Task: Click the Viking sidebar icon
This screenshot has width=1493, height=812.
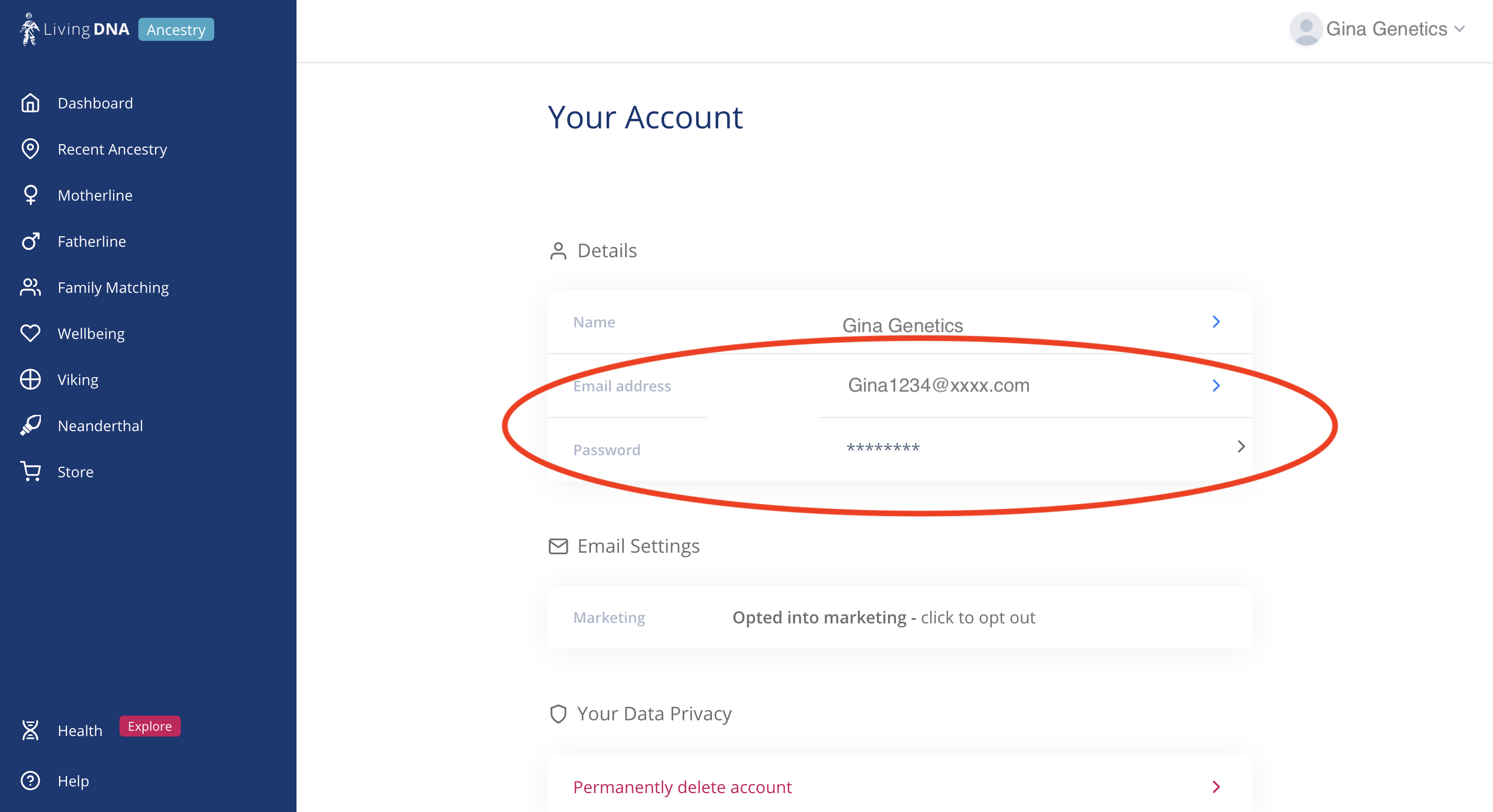Action: [30, 379]
